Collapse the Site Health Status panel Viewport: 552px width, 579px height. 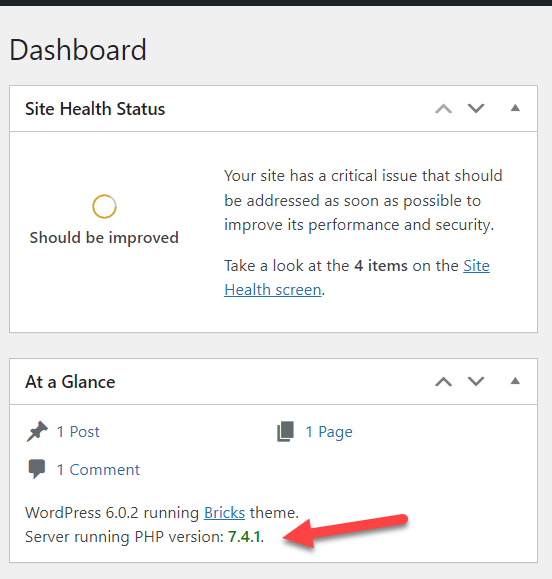click(x=515, y=108)
